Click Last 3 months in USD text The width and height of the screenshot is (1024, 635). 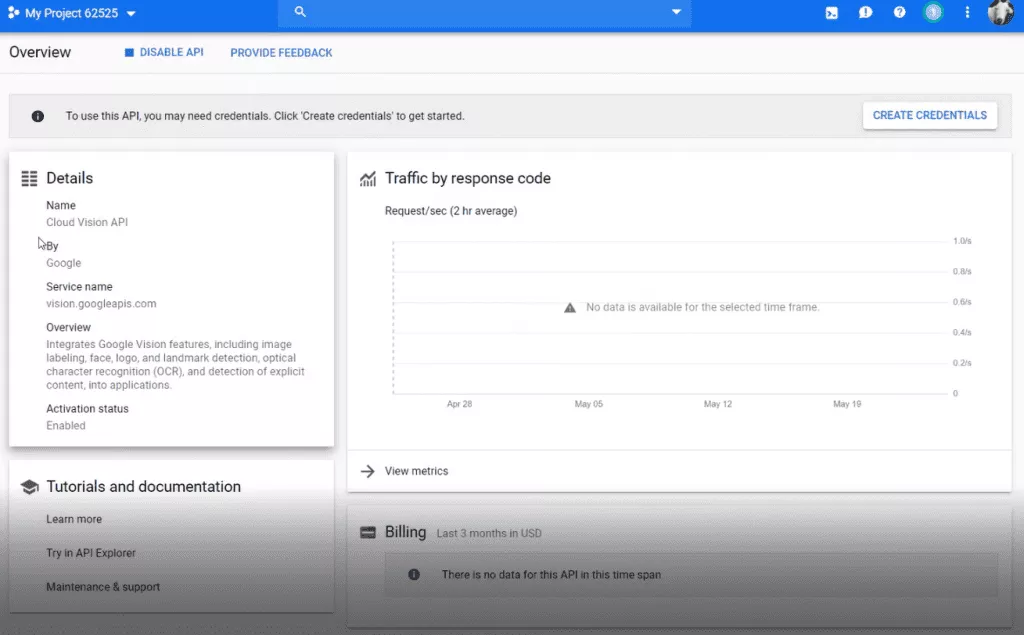[x=489, y=534]
